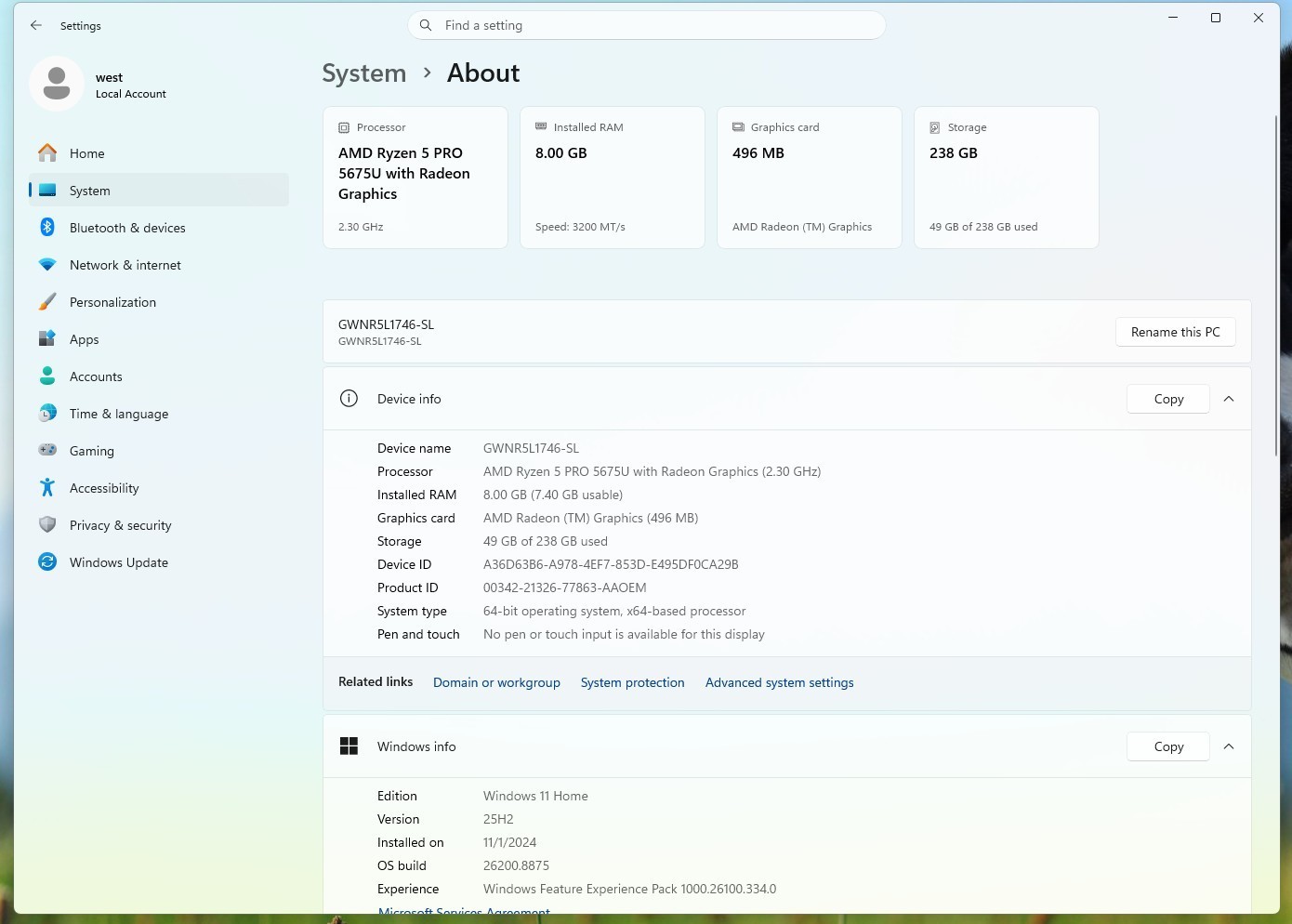Click the System breadcrumb link

pyautogui.click(x=364, y=73)
